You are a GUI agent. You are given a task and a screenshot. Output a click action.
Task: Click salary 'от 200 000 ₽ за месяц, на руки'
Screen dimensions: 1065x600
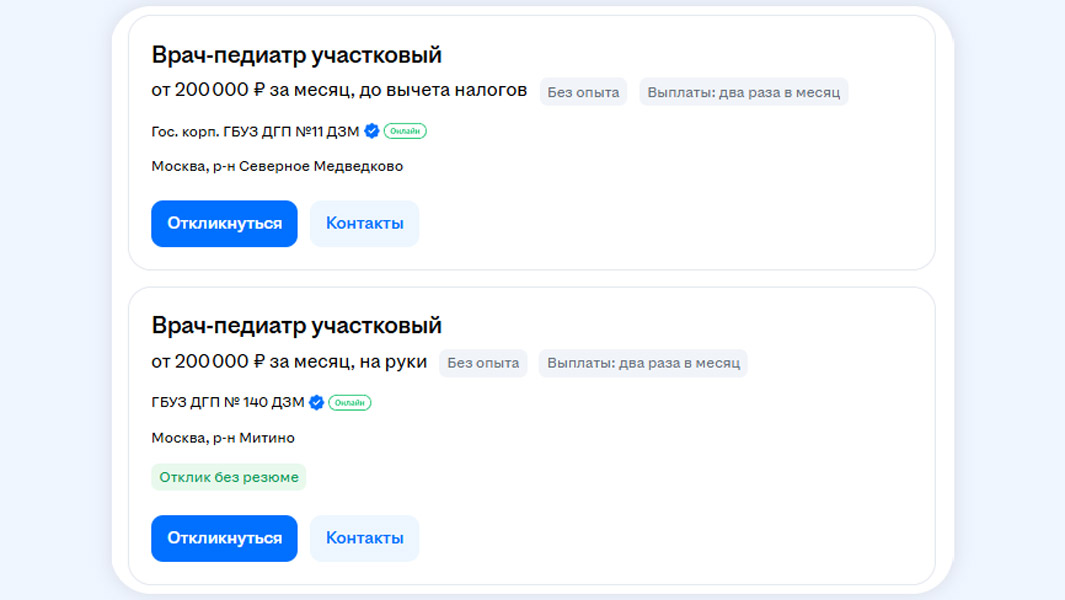click(x=289, y=362)
